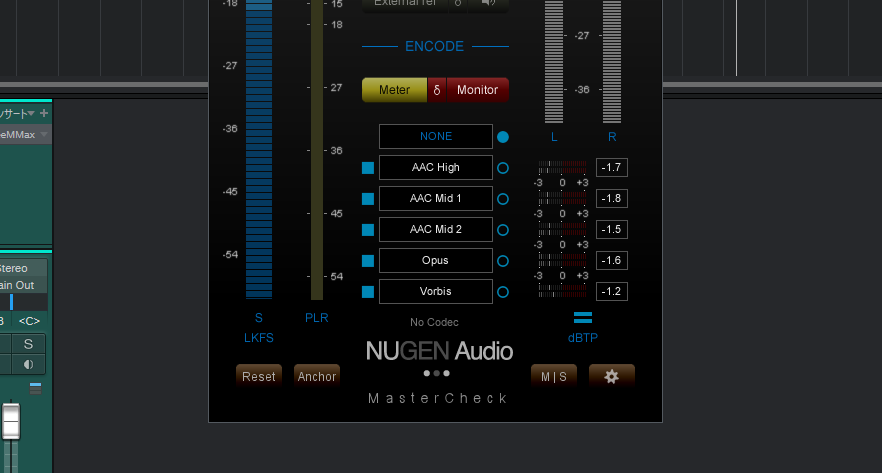
Task: Click the AAC Mid 2 true-peak value -1.5
Action: (x=611, y=229)
